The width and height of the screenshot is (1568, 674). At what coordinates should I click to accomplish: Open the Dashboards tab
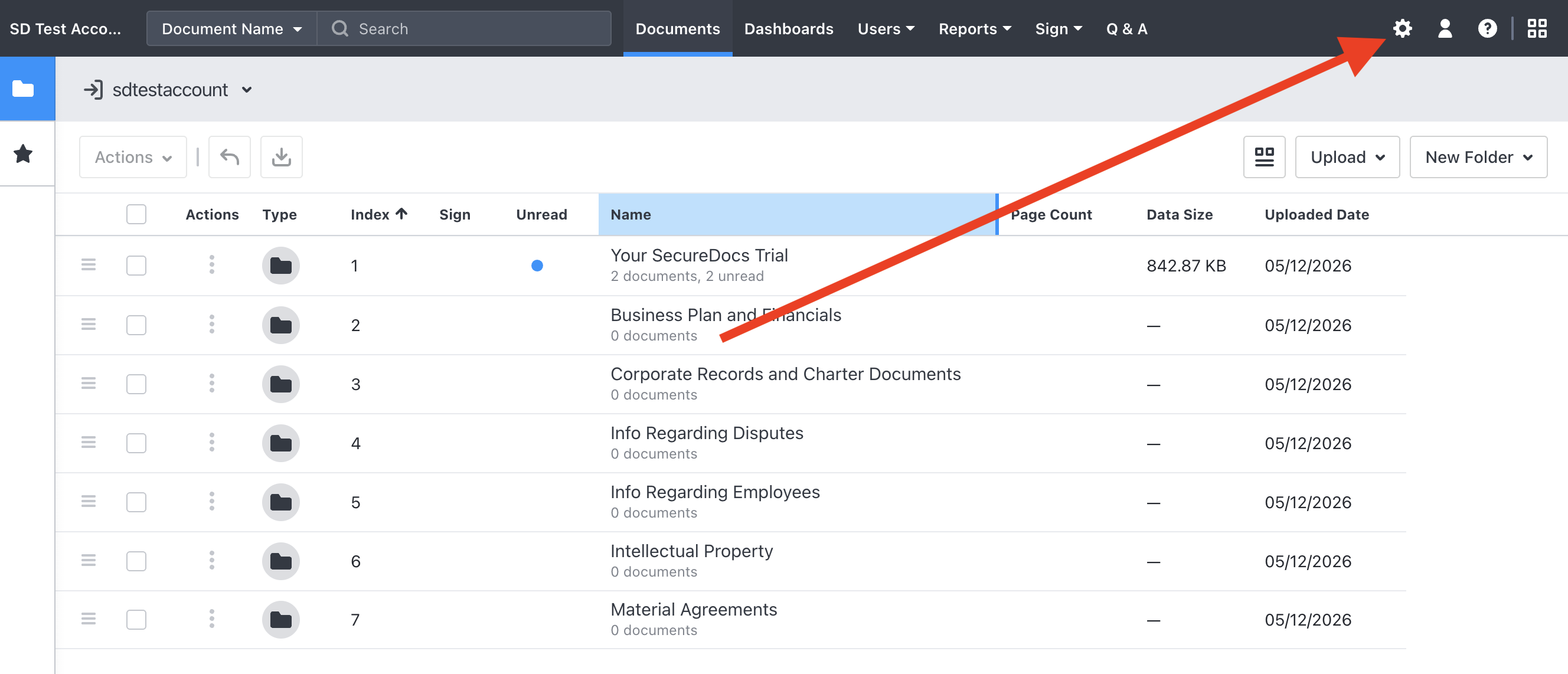(x=788, y=28)
